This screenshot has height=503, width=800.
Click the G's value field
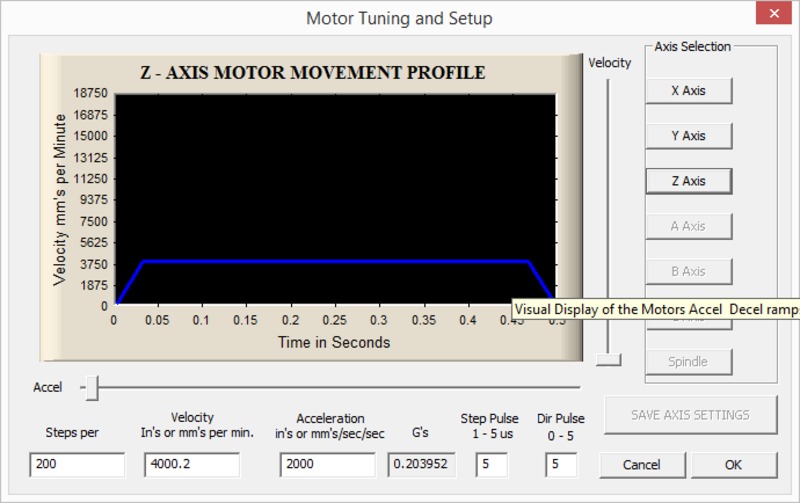pyautogui.click(x=420, y=464)
